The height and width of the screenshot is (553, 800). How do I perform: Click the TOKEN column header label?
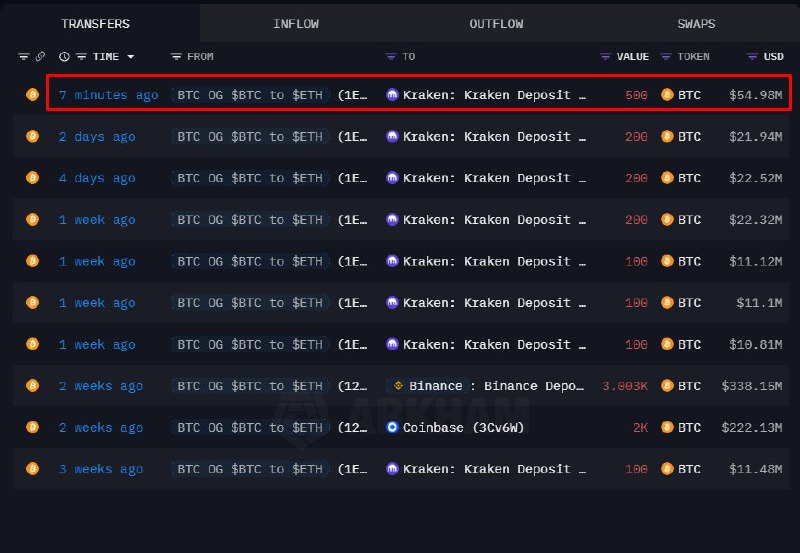(x=693, y=57)
